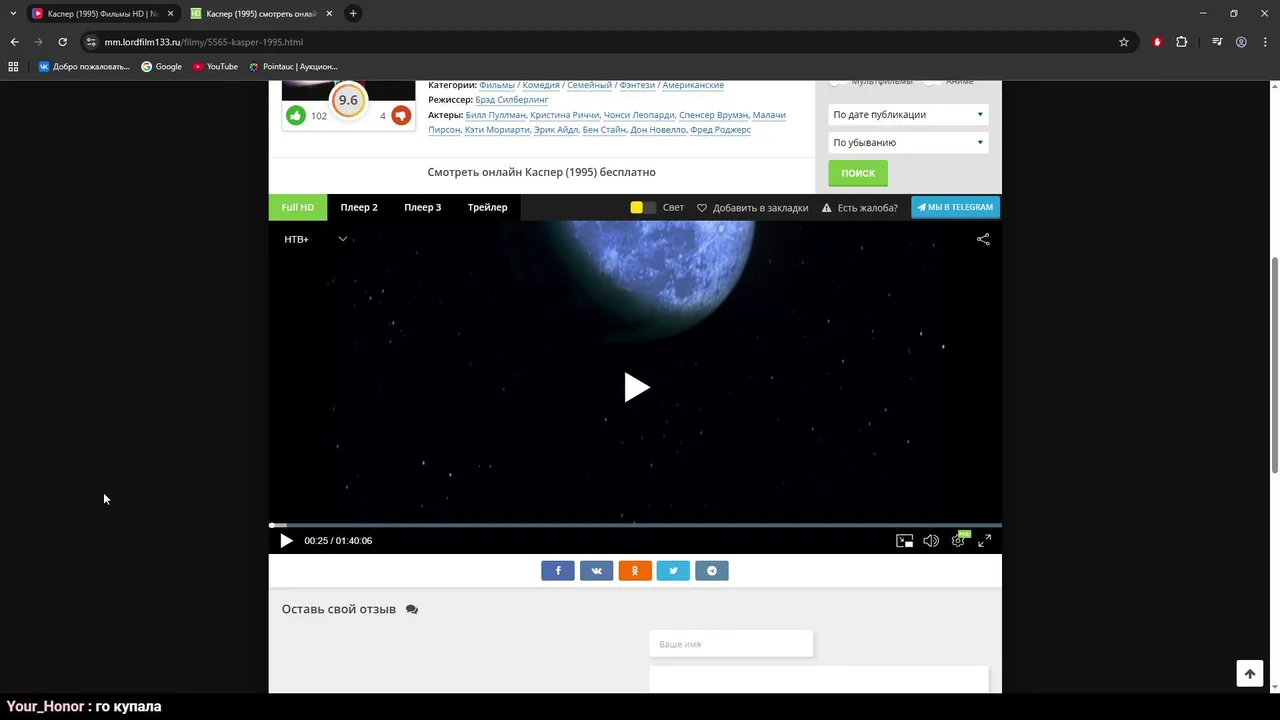
Task: Click the Семейный category link
Action: (589, 85)
